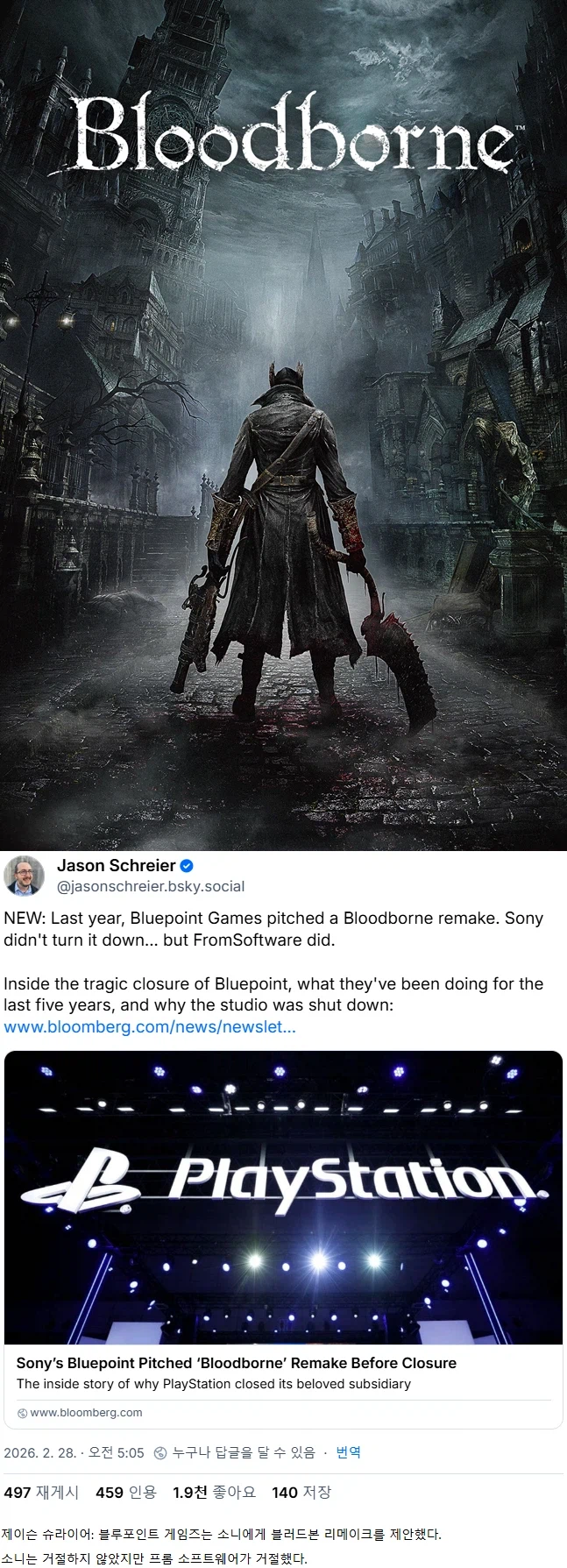Click the Bloodborne title logo on cover art

pyautogui.click(x=294, y=137)
